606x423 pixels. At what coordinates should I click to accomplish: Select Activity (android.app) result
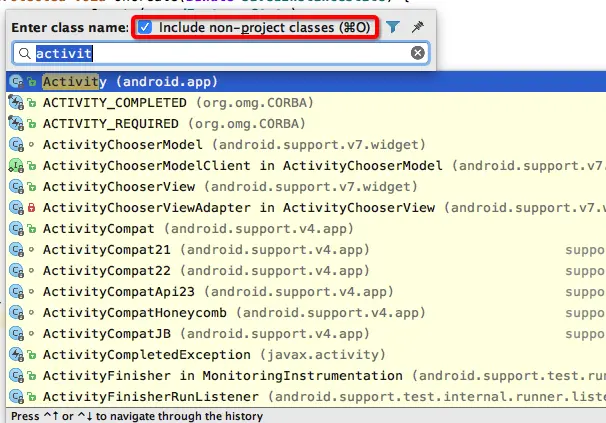pos(306,82)
